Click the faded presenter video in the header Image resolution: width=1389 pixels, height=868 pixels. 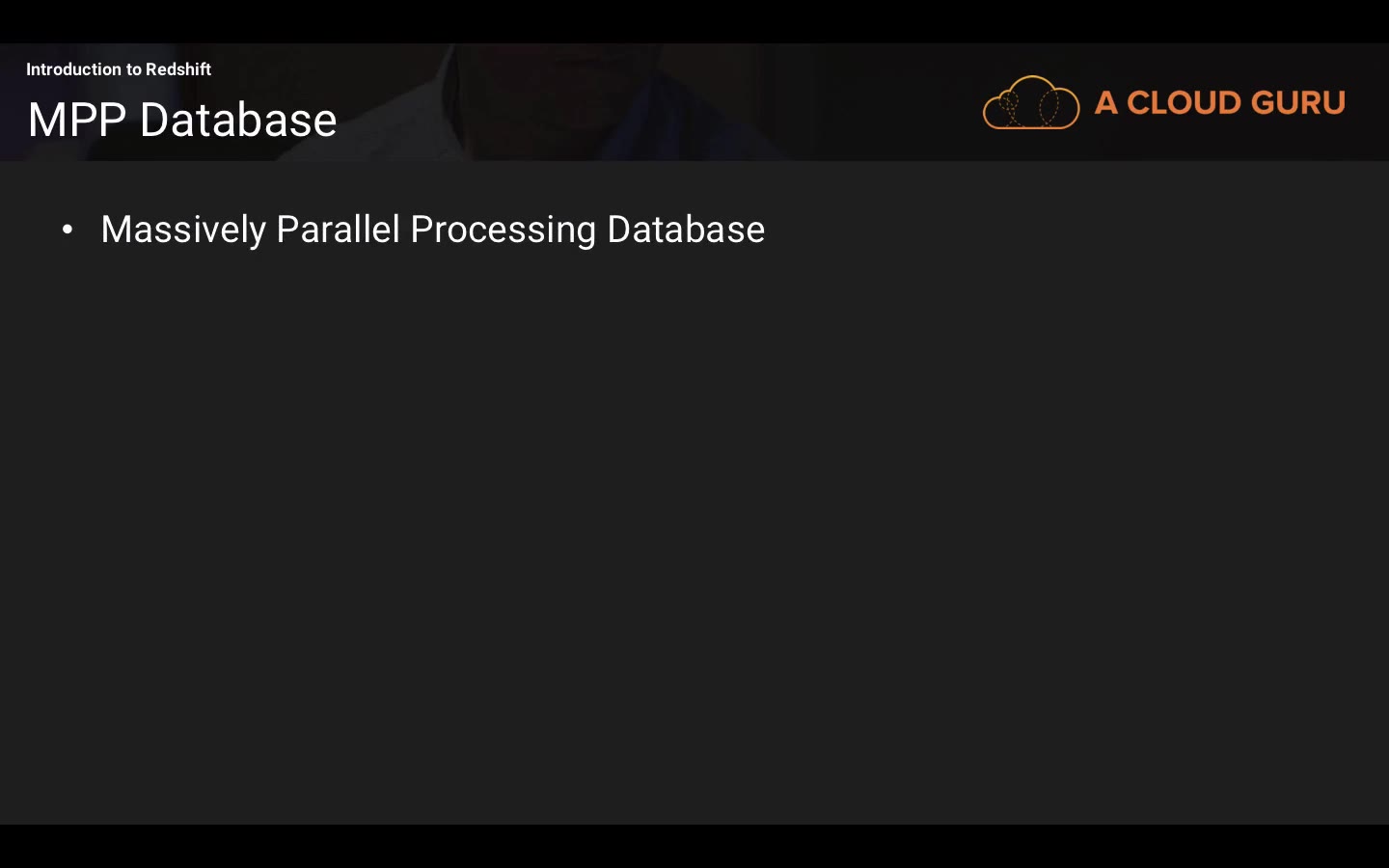(579, 96)
